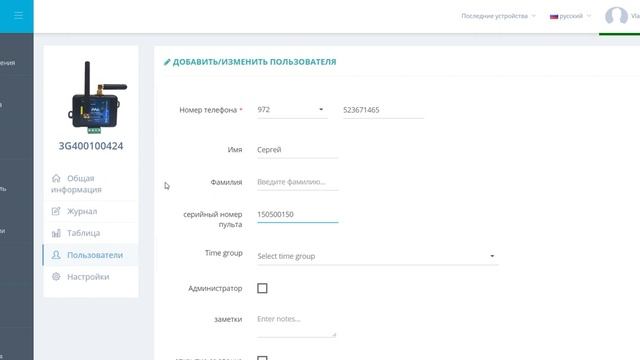The width and height of the screenshot is (640, 360).
Task: Click the Имя field containing Сергей
Action: (x=298, y=150)
